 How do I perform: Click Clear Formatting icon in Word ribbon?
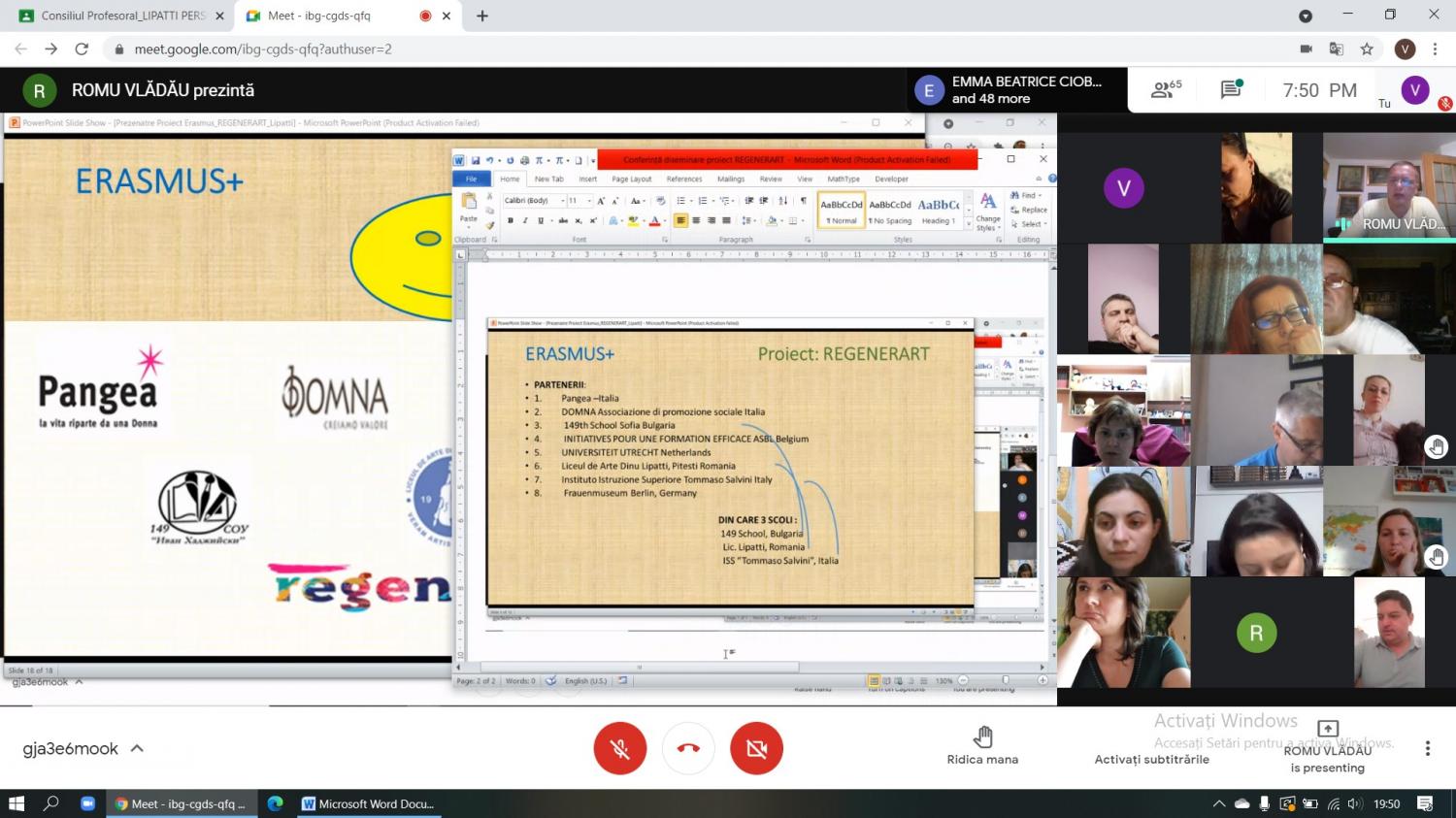[x=661, y=201]
